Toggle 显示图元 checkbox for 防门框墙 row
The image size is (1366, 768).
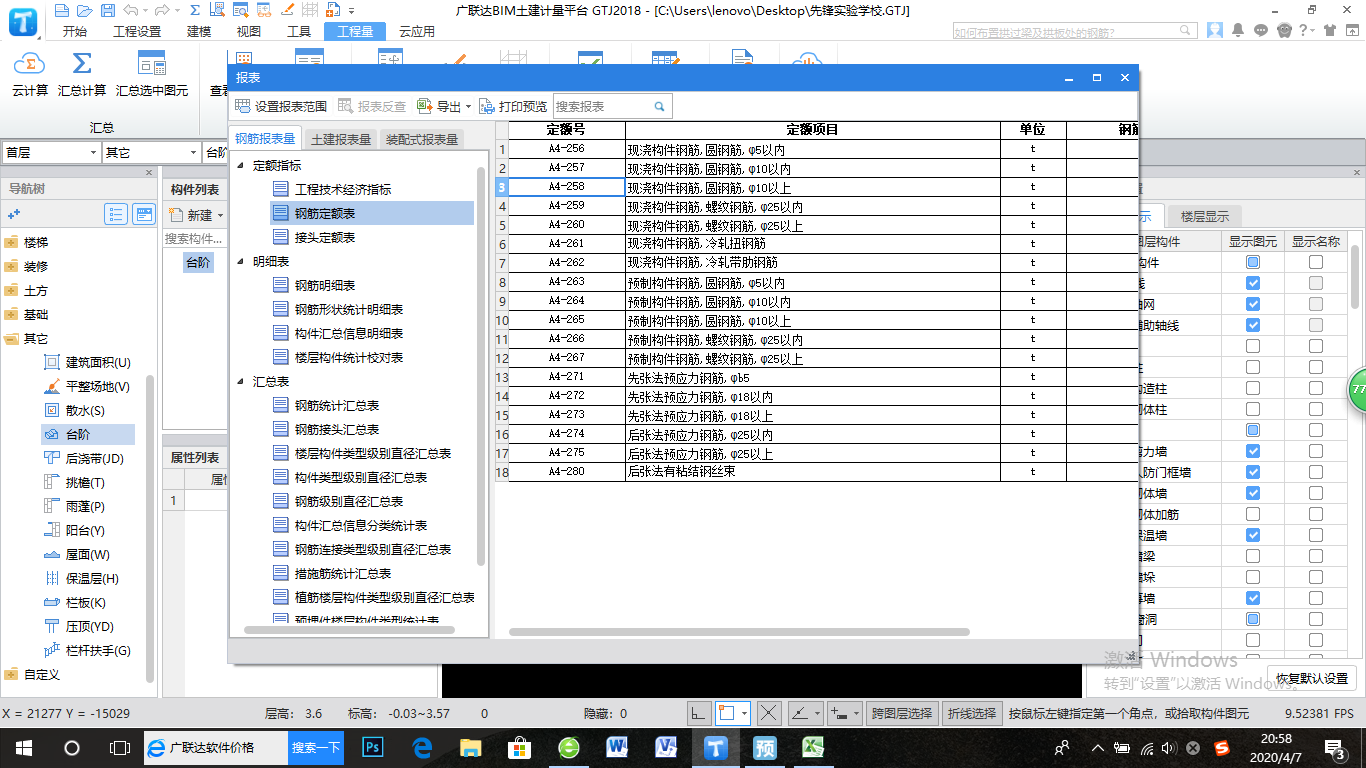click(1253, 472)
